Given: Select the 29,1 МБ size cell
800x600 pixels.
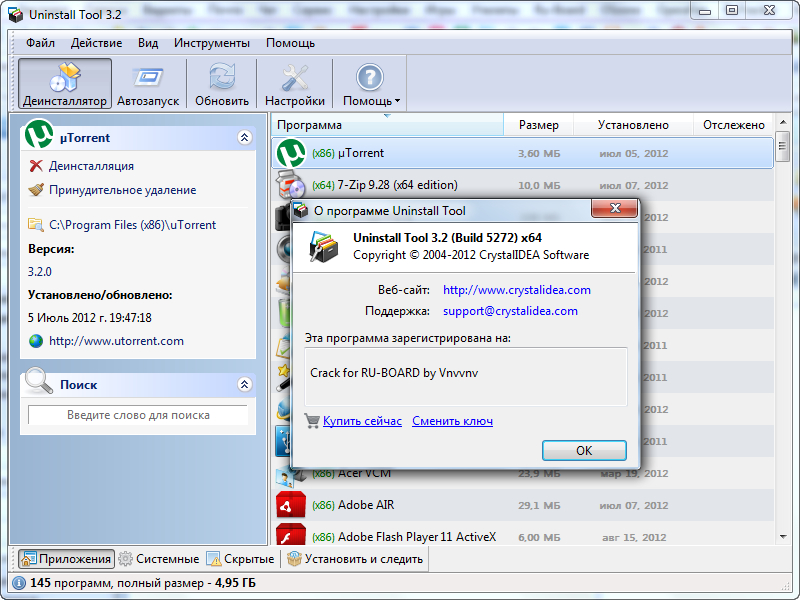Looking at the screenshot, I should [539, 506].
